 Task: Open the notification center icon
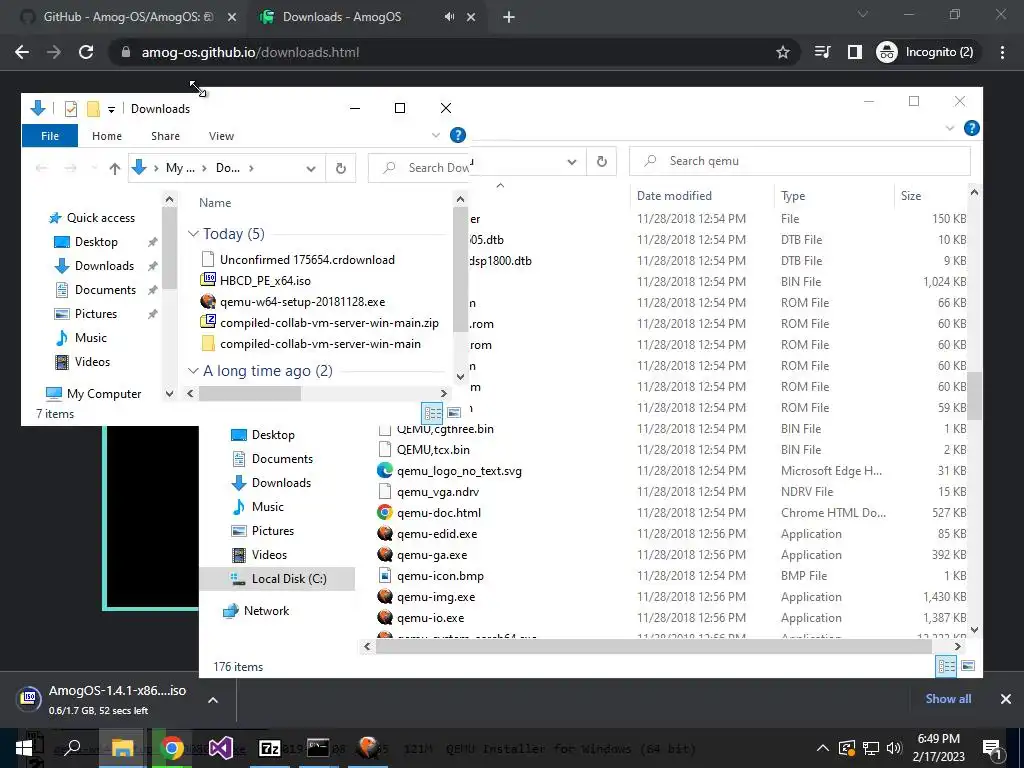[x=992, y=748]
